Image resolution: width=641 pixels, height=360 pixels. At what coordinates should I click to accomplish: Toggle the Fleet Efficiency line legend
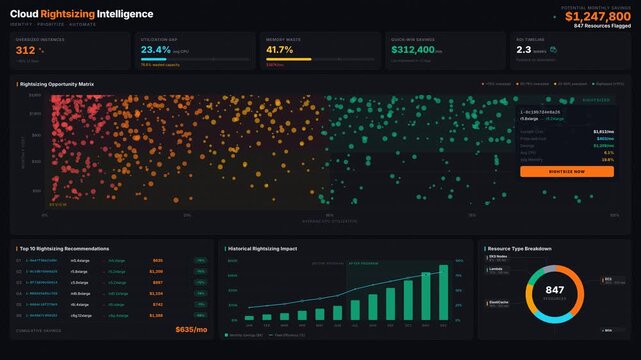pos(287,335)
